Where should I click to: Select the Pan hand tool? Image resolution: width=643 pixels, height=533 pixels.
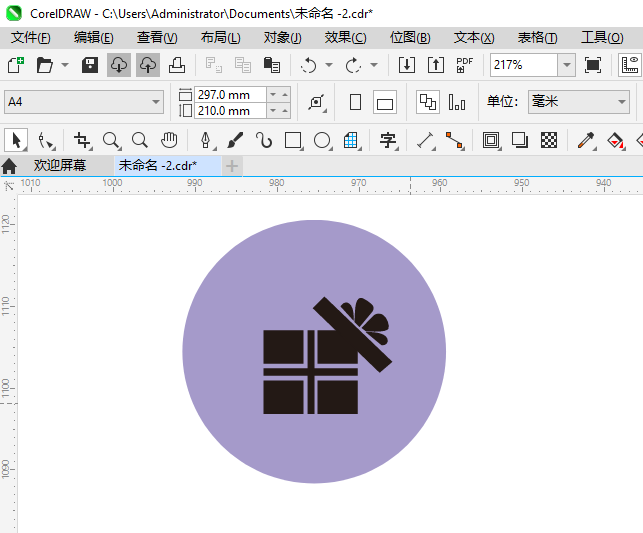[169, 141]
